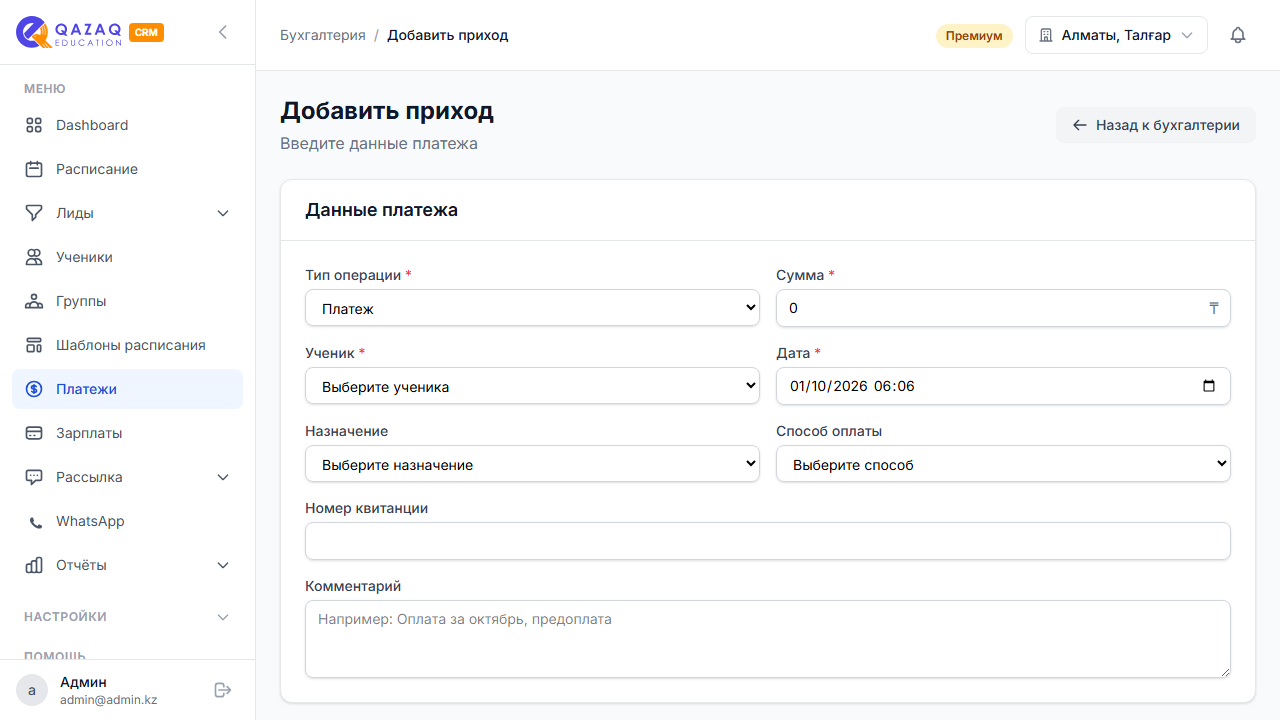Click the tenge currency icon in Сумма field

[x=1214, y=308]
